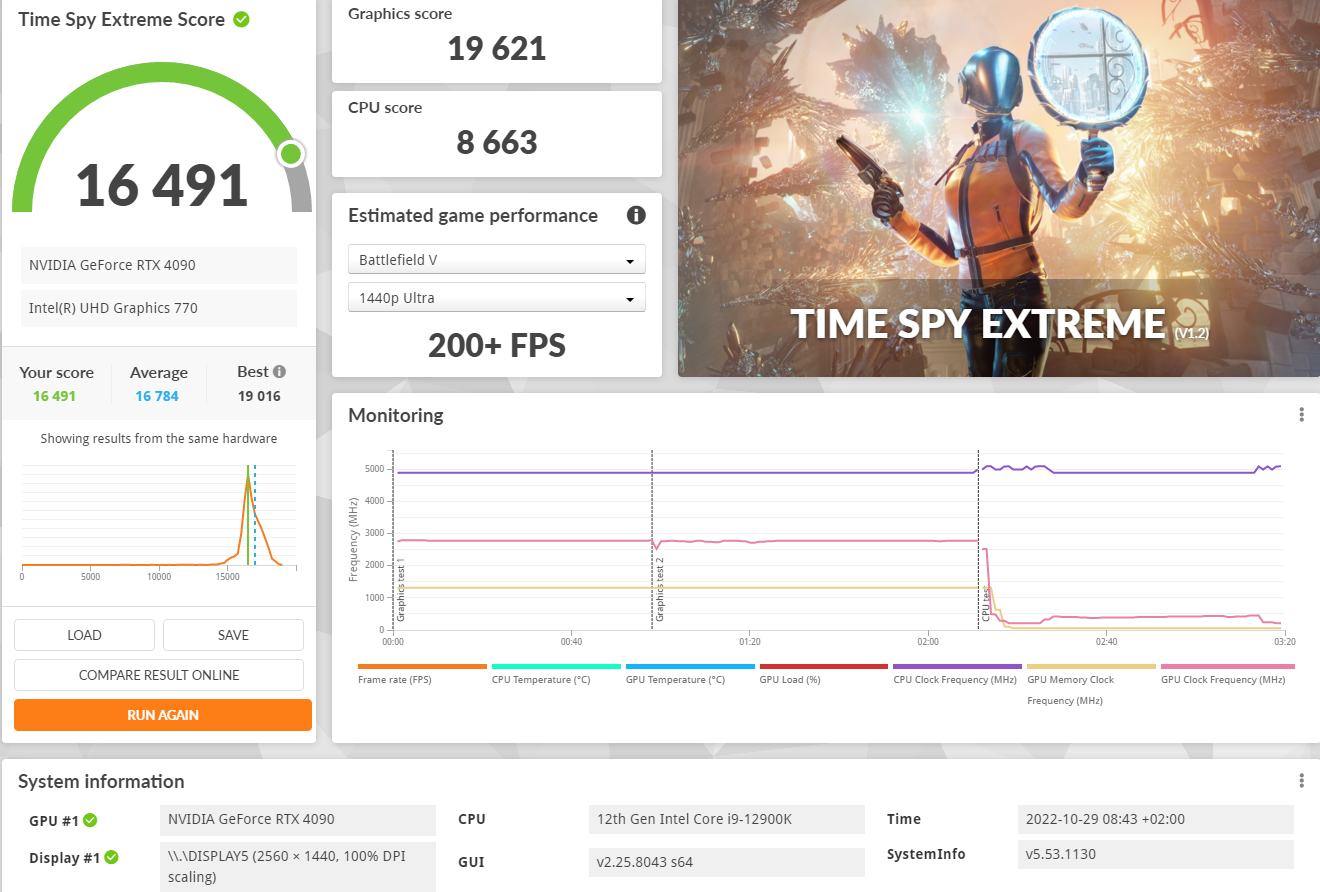Click the green check icon beside GPU #1
This screenshot has width=1320, height=892.
coord(90,820)
